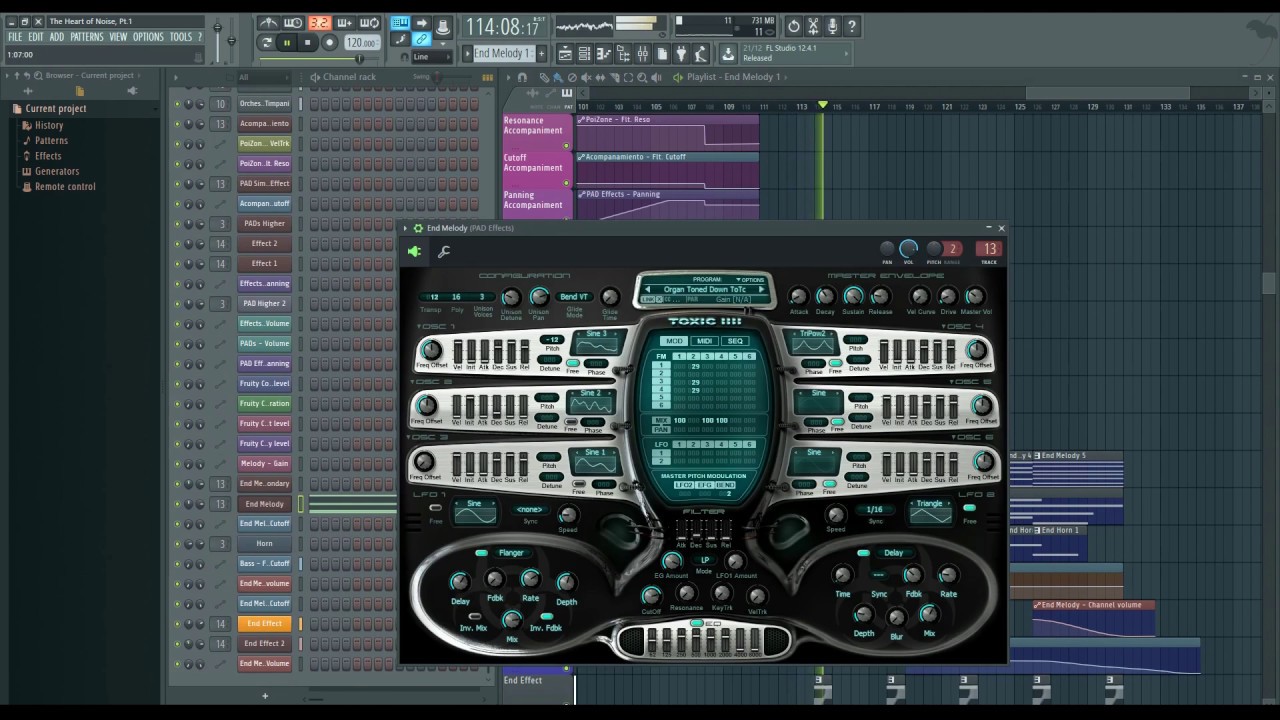Click the master envelope Attack knob
Screen dimensions: 1280x720
[x=798, y=296]
